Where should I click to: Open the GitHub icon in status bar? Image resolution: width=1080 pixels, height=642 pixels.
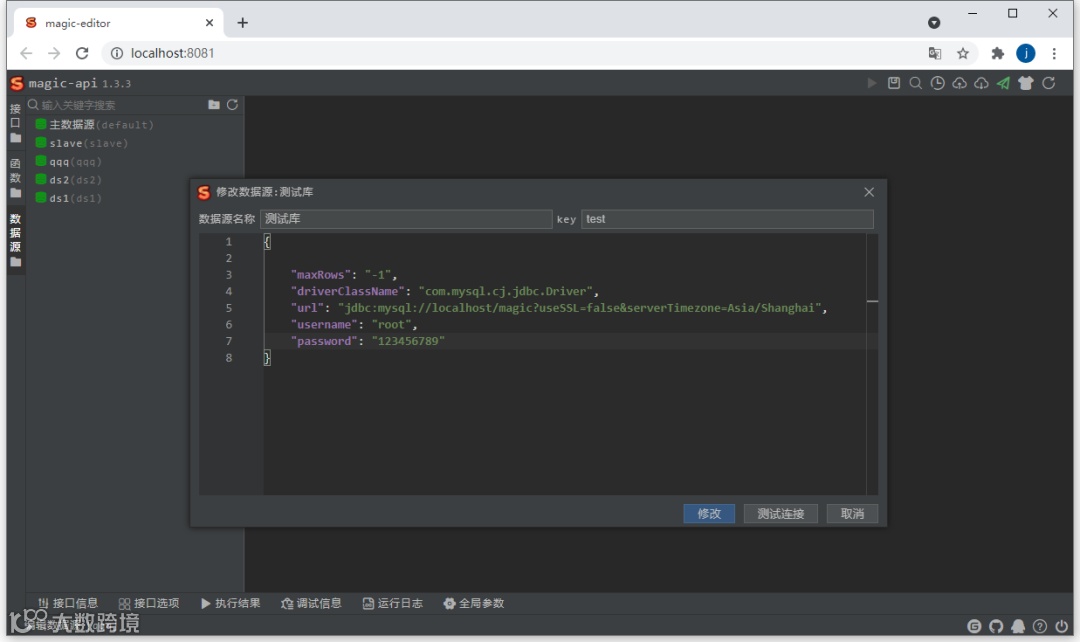pyautogui.click(x=996, y=626)
